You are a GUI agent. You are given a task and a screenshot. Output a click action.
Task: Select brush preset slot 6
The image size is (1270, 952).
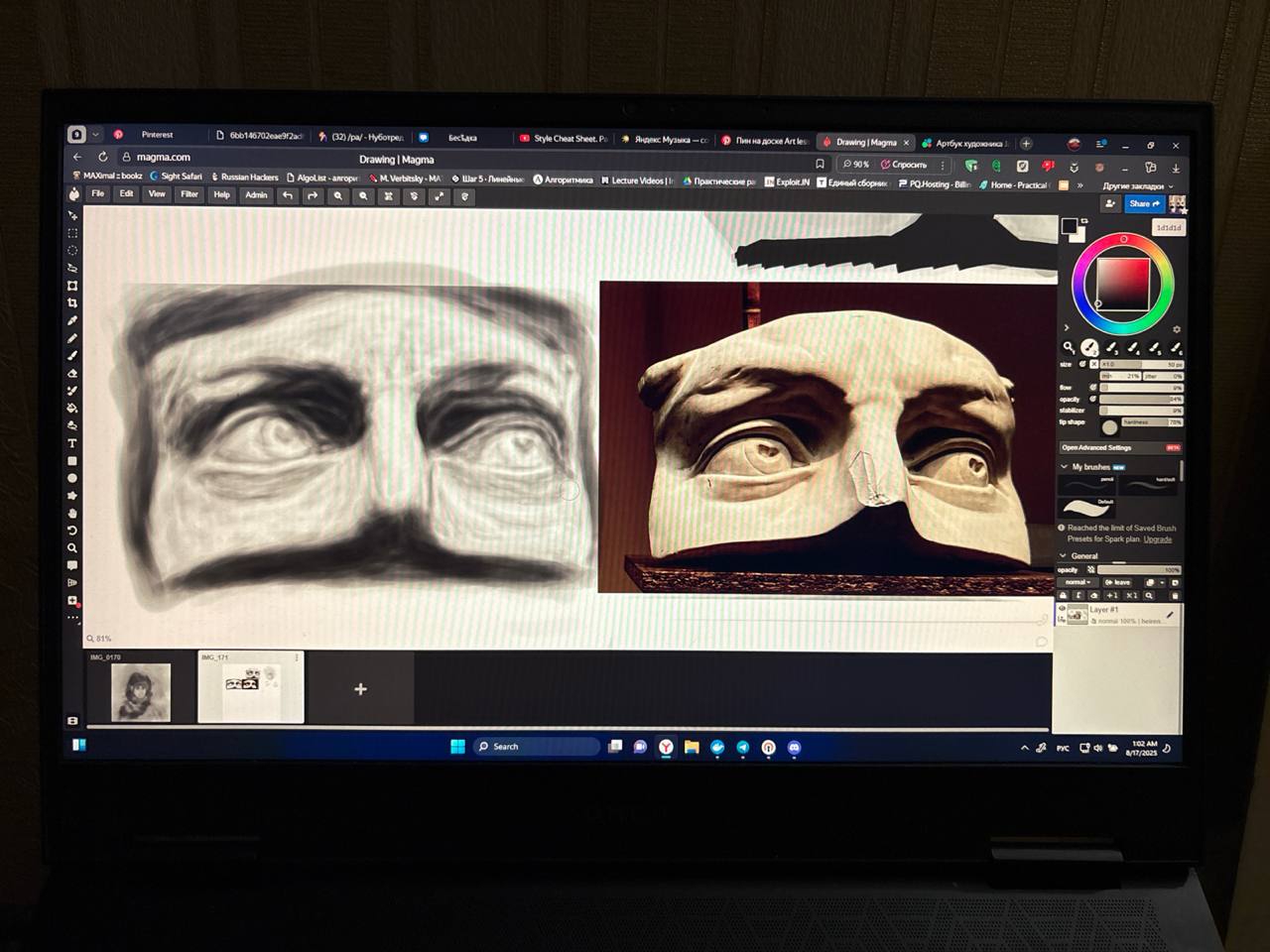(1176, 347)
